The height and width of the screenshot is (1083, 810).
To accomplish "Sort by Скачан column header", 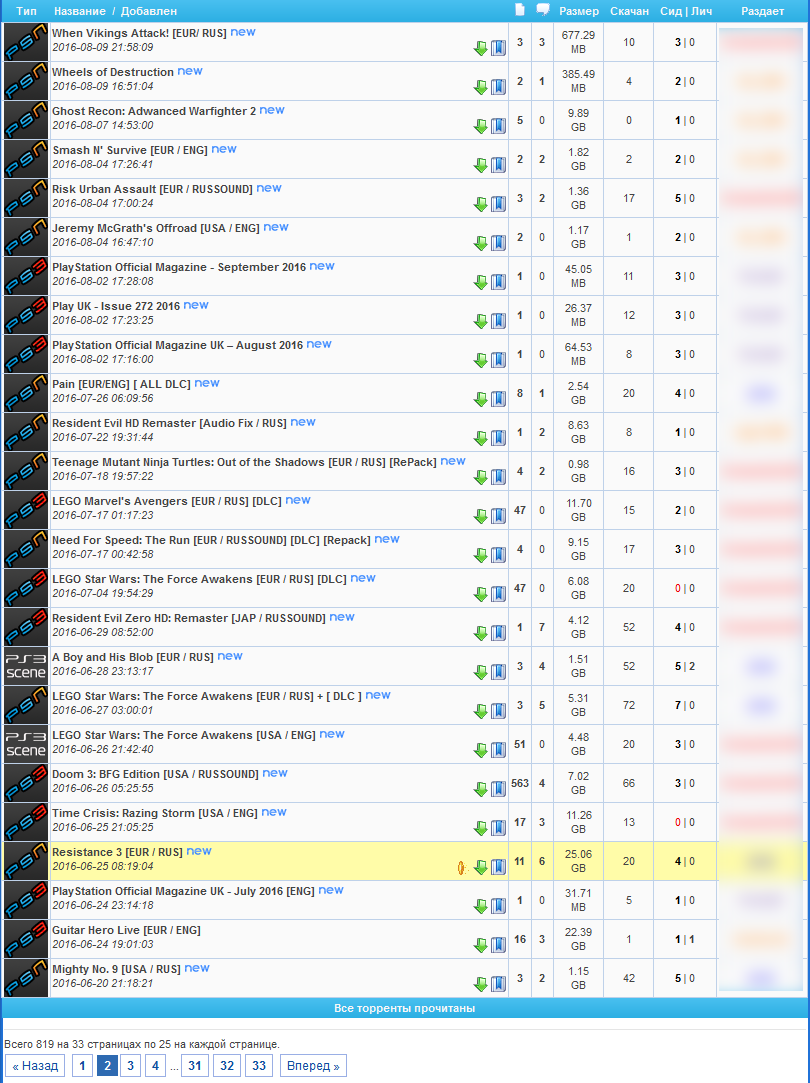I will pyautogui.click(x=629, y=11).
